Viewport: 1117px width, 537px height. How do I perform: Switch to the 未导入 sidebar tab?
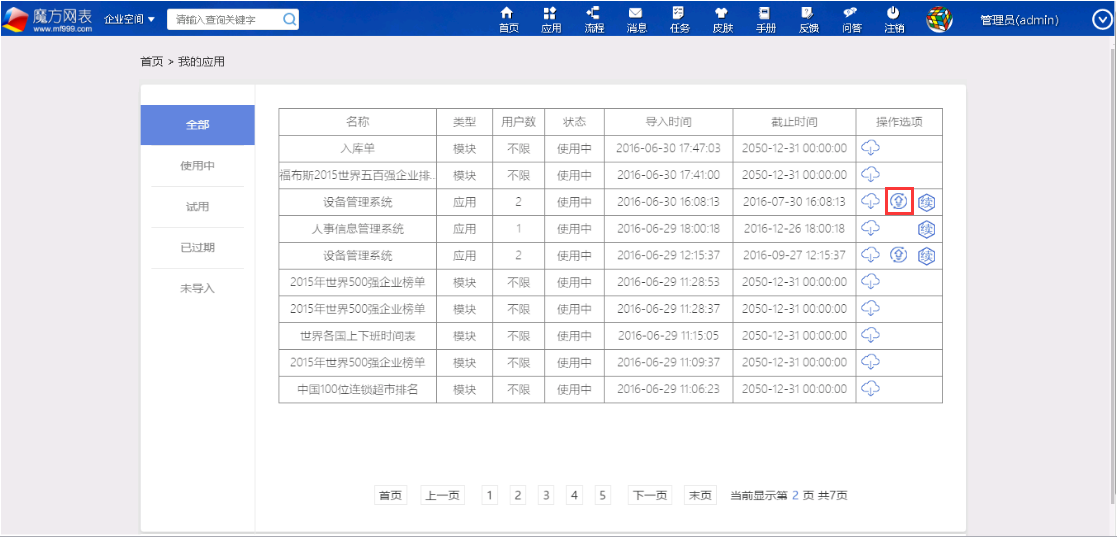point(197,289)
